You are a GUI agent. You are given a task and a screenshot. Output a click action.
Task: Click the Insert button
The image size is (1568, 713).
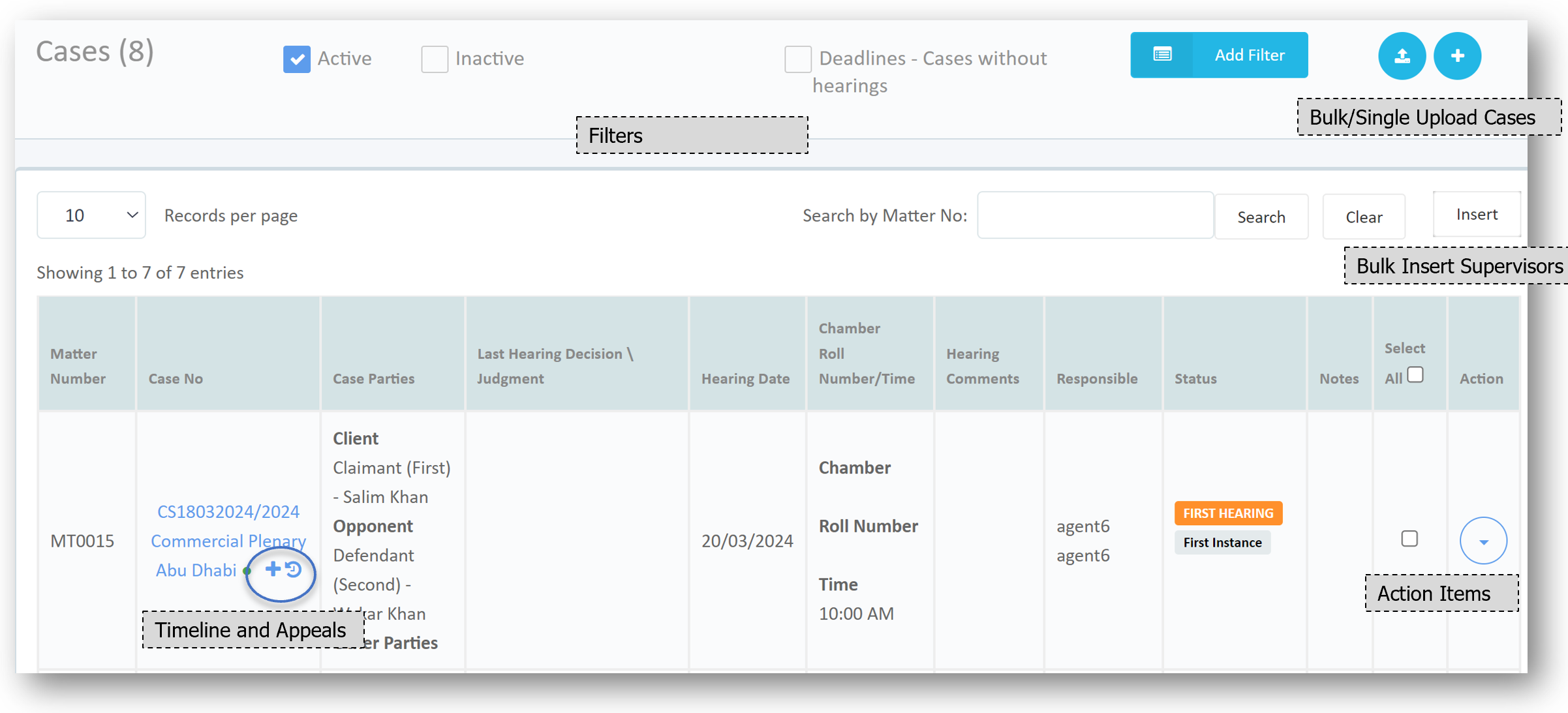click(x=1477, y=214)
